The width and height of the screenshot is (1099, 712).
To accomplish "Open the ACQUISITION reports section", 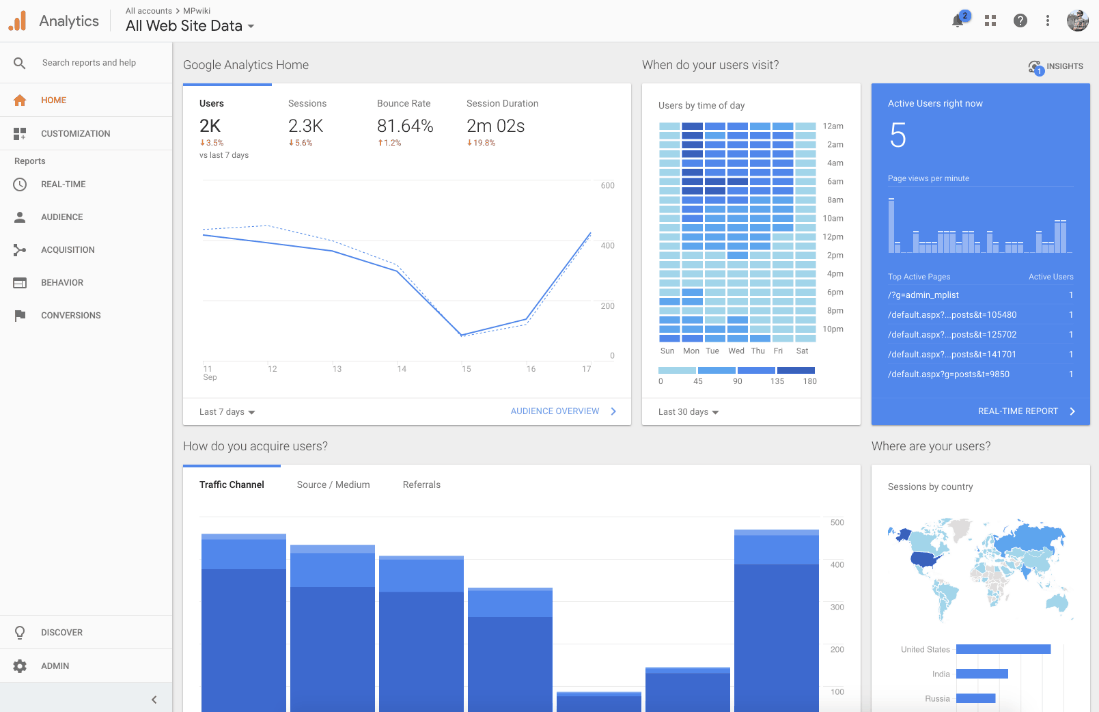I will (86, 250).
